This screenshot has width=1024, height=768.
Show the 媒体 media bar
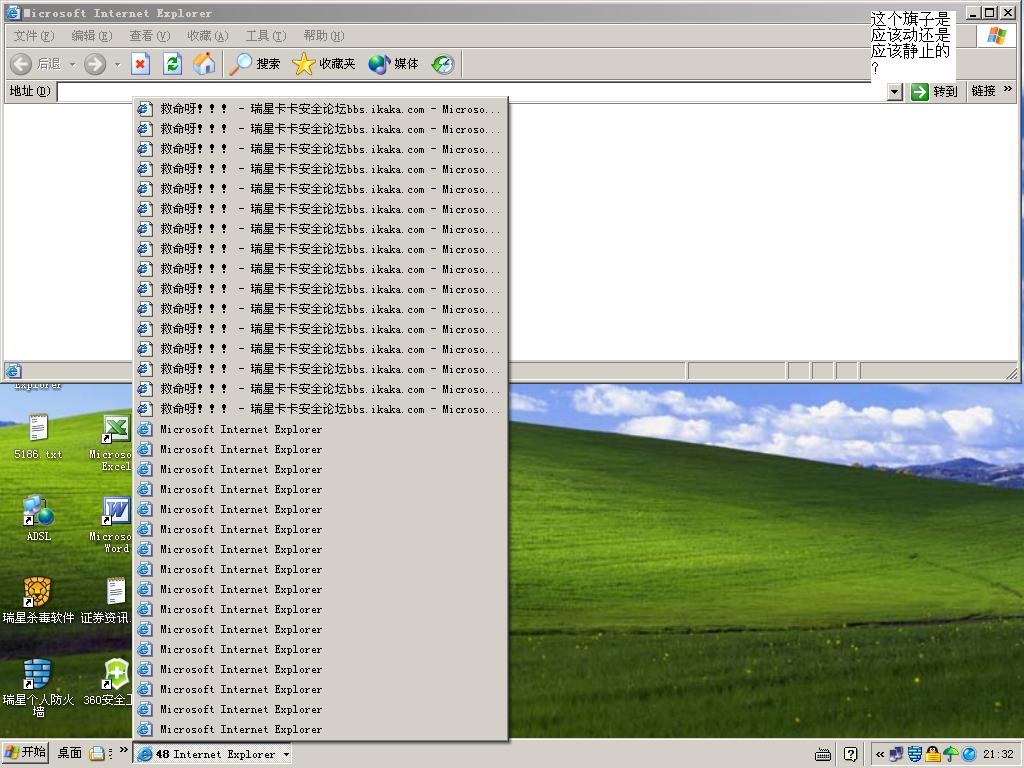[394, 64]
